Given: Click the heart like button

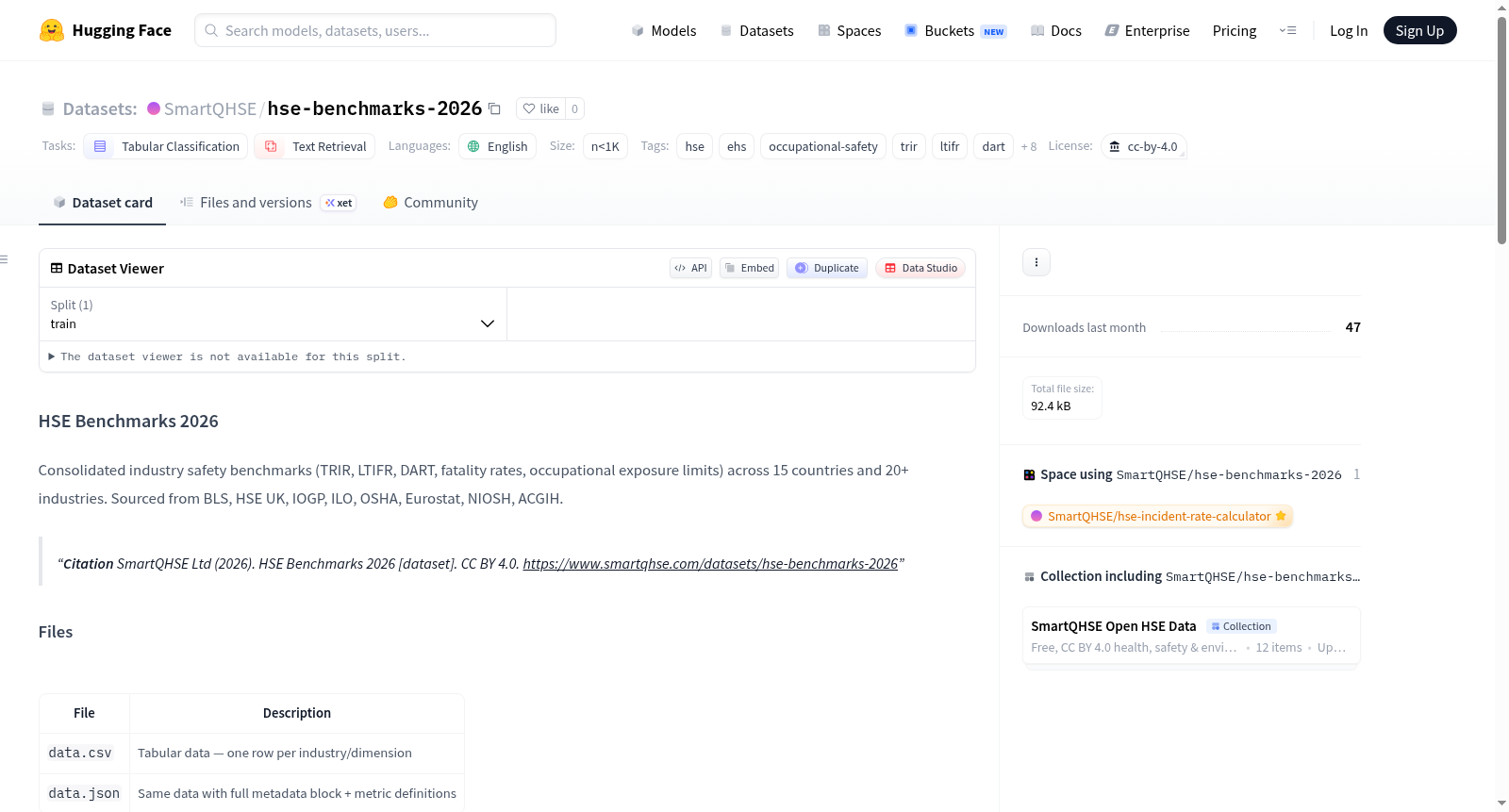Looking at the screenshot, I should (x=541, y=108).
